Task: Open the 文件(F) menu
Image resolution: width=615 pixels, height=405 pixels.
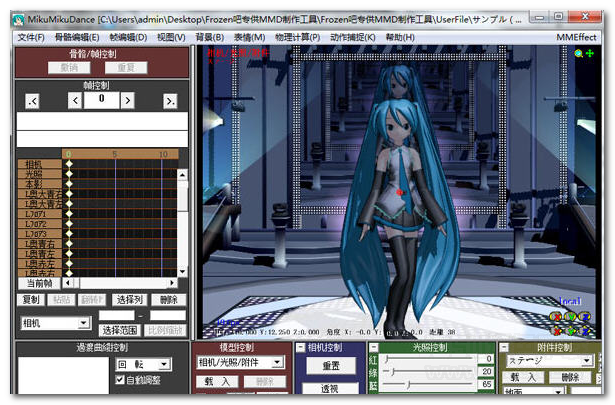Action: pyautogui.click(x=31, y=37)
